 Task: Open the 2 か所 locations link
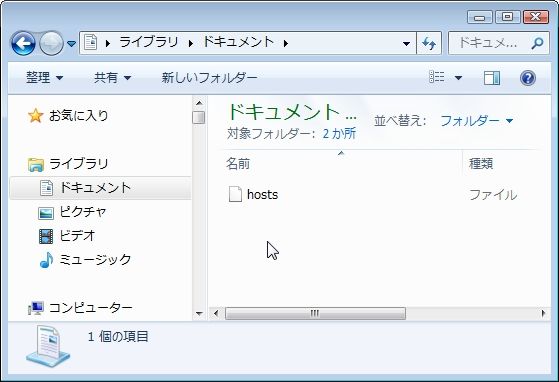[x=339, y=134]
